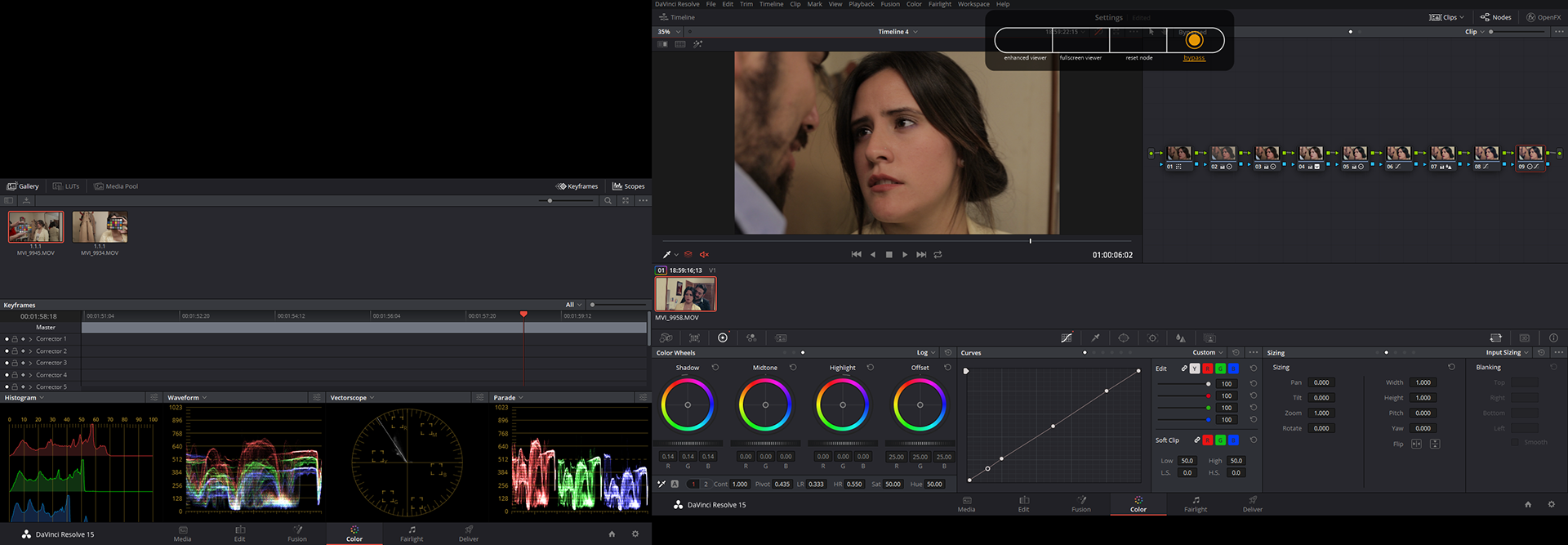Open the Custom curves mode dropdown
This screenshot has height=545, width=1568.
[x=1208, y=353]
